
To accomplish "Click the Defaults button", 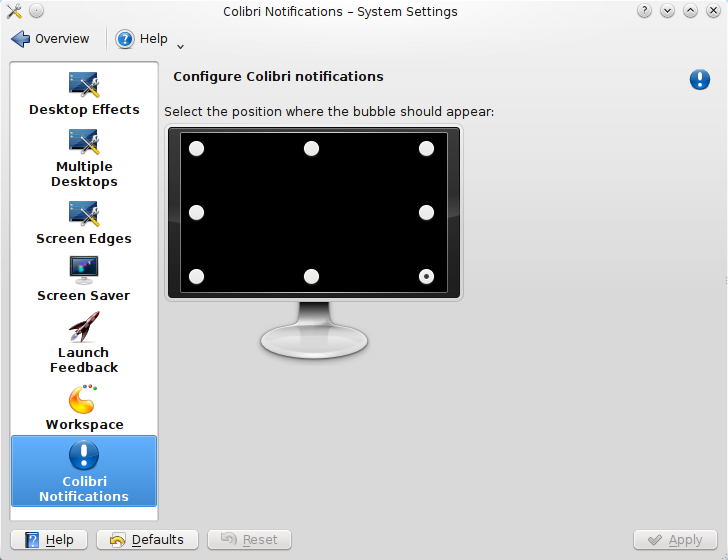I will pos(147,540).
